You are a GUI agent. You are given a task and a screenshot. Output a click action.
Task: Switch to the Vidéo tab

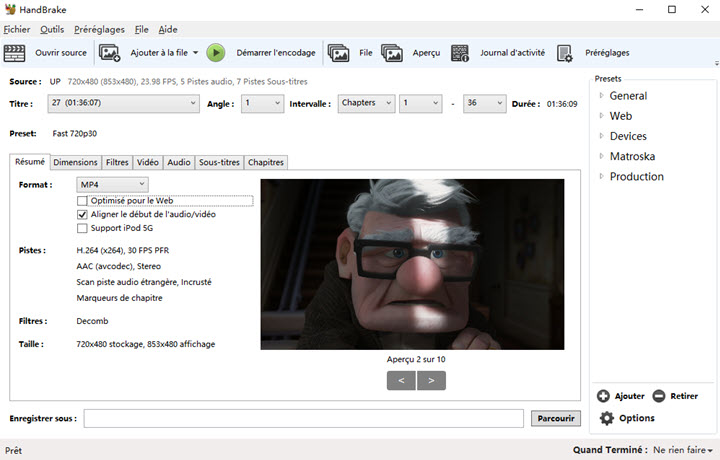(148, 163)
